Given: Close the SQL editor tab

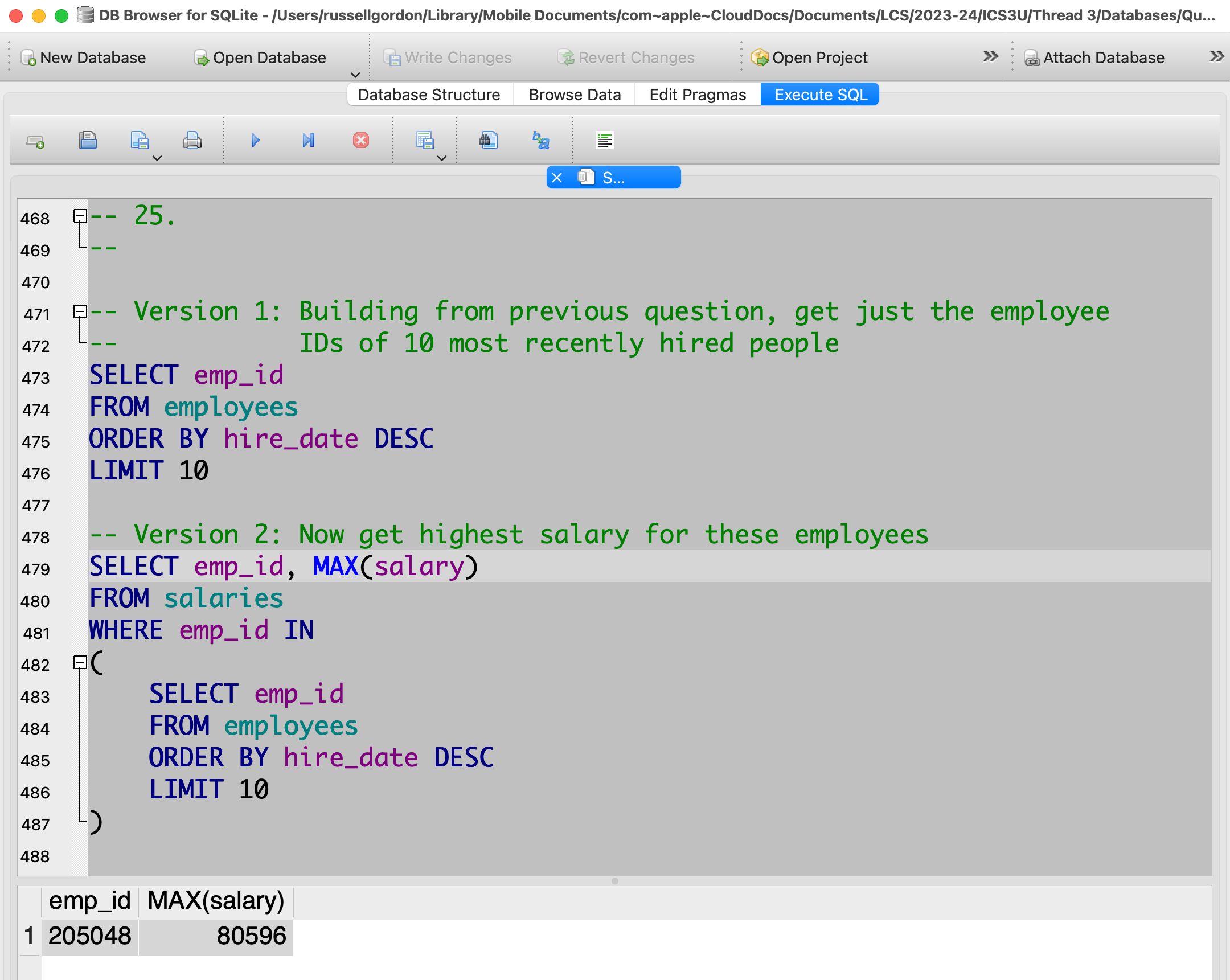Looking at the screenshot, I should [x=557, y=178].
